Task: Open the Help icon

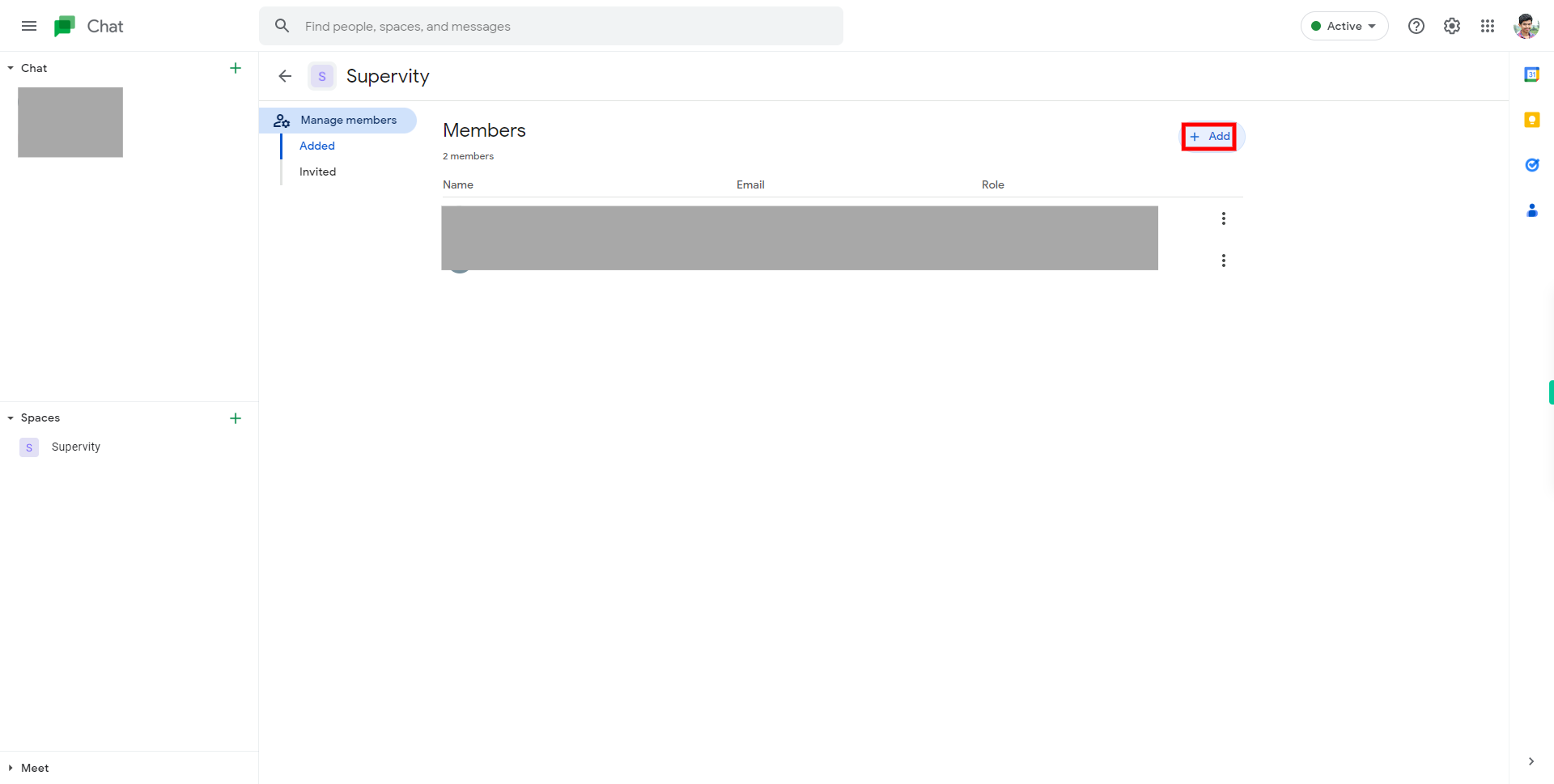Action: coord(1416,26)
